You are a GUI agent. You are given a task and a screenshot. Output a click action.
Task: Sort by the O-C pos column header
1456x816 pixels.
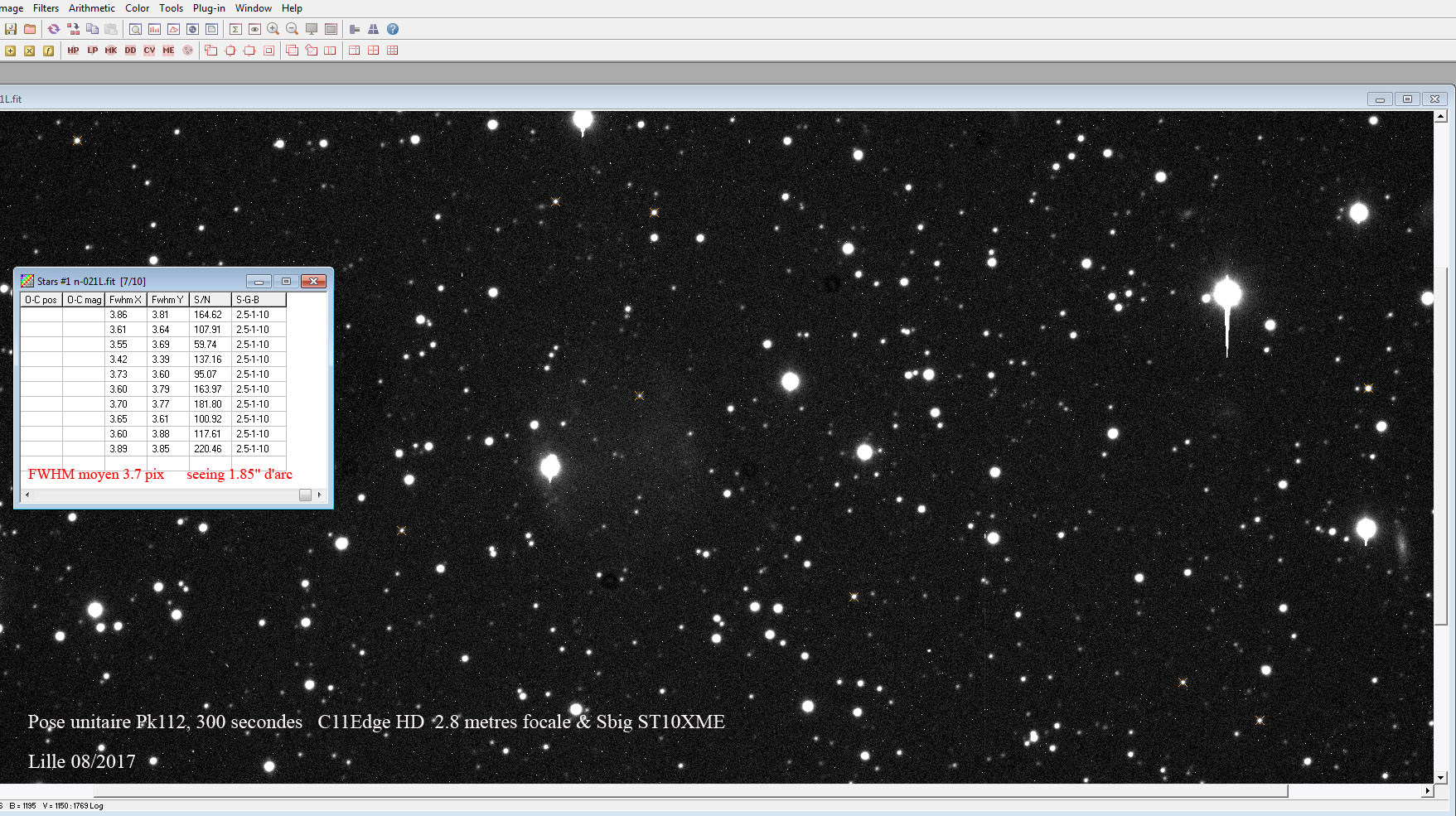pyautogui.click(x=41, y=300)
